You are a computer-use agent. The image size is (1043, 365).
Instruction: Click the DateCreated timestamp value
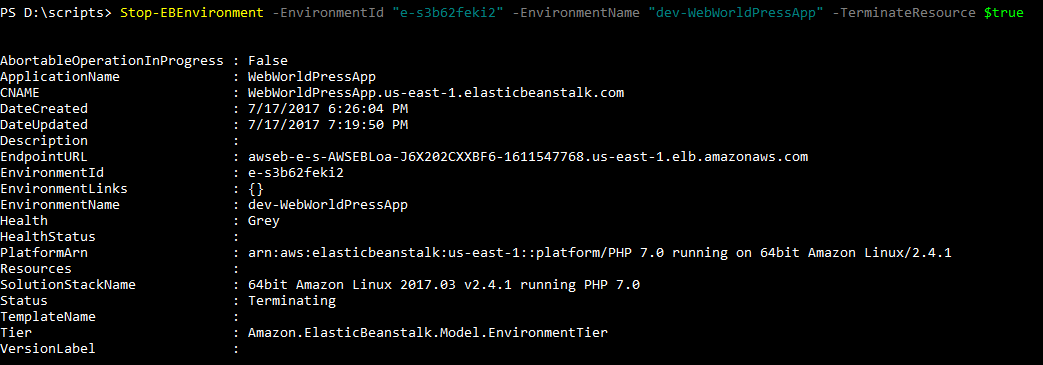(x=328, y=108)
